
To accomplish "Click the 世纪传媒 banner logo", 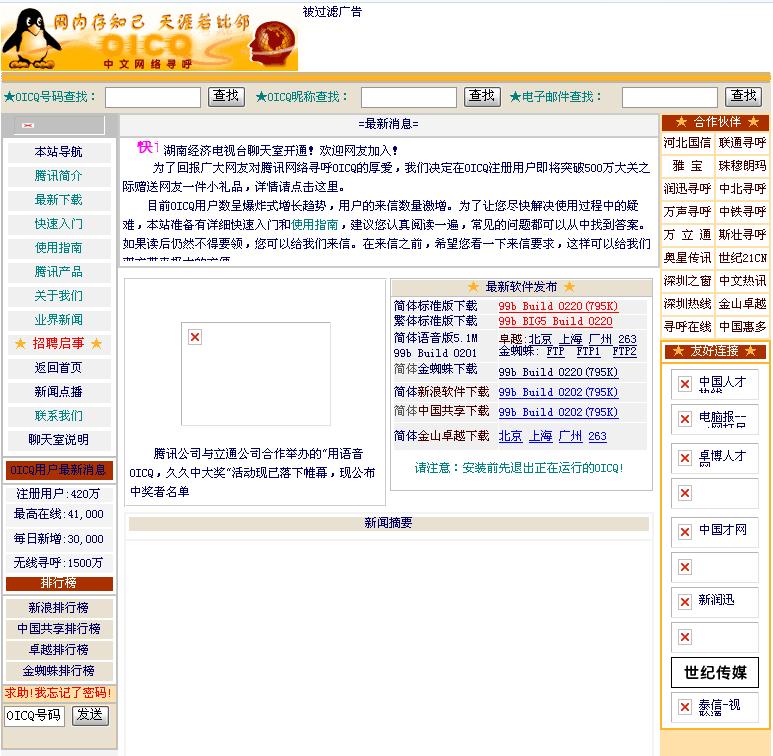I will 715,673.
